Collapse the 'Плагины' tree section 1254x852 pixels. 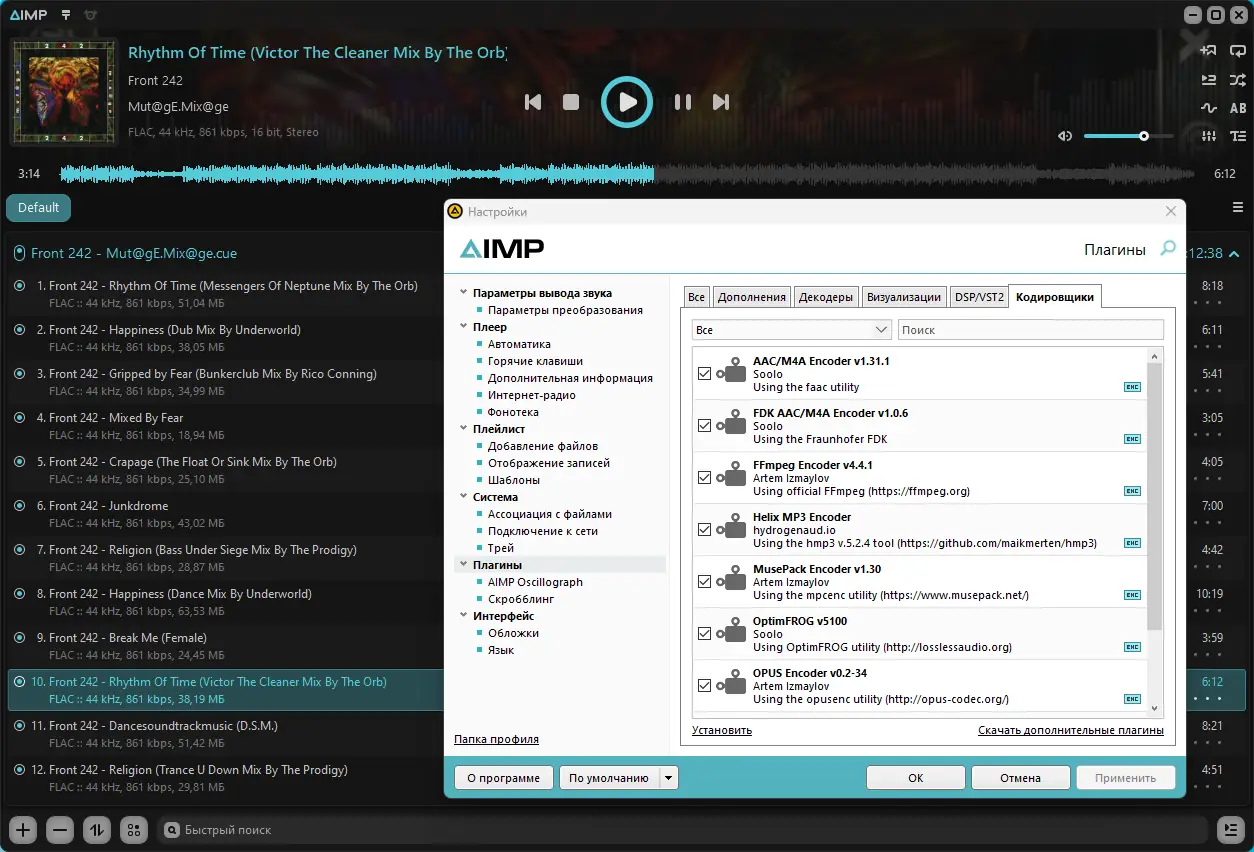[x=463, y=565]
